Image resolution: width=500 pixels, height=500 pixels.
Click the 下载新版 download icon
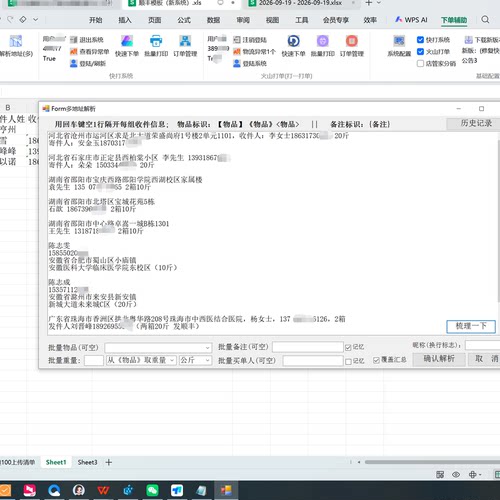[469, 40]
